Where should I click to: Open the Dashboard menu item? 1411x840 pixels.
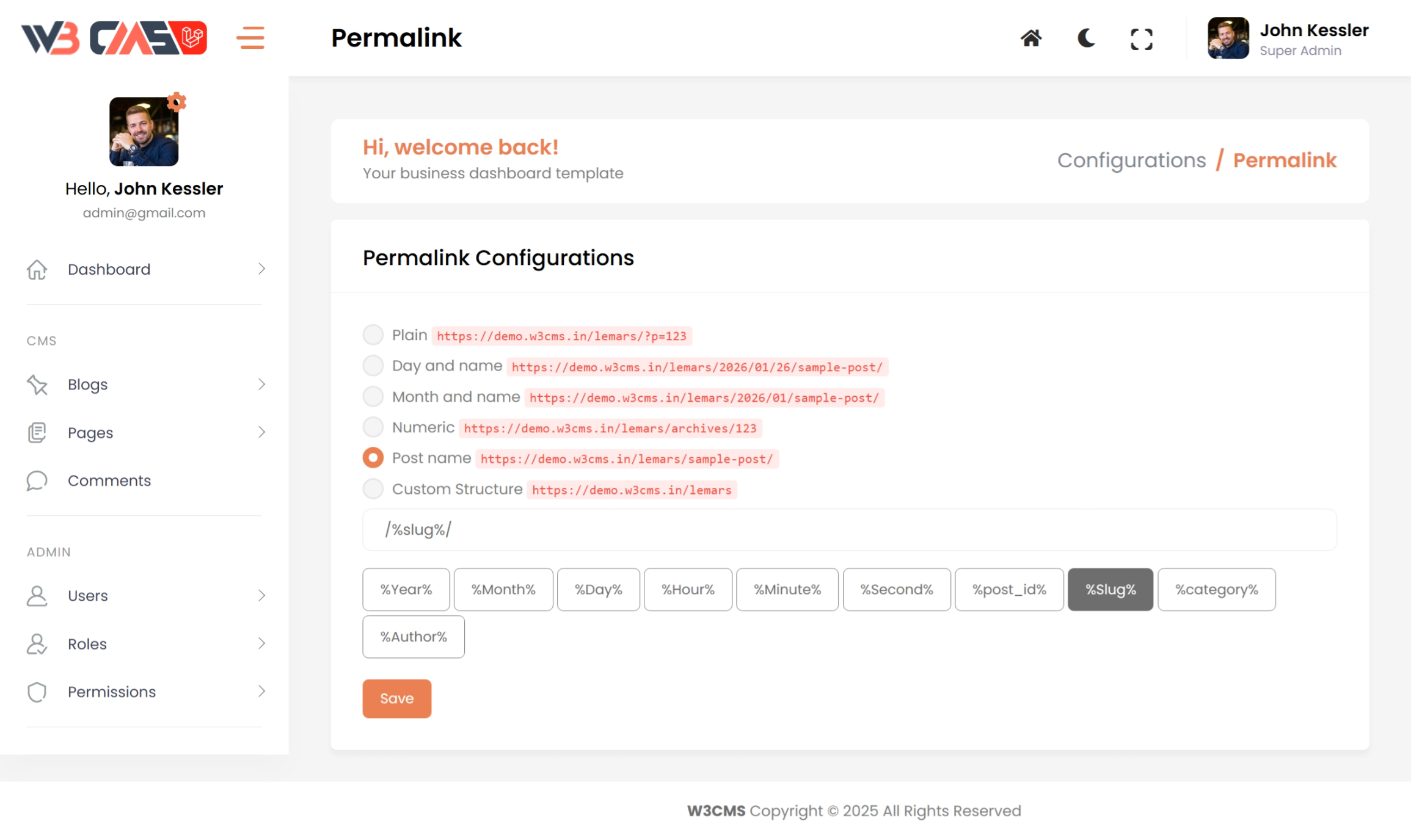pos(109,269)
